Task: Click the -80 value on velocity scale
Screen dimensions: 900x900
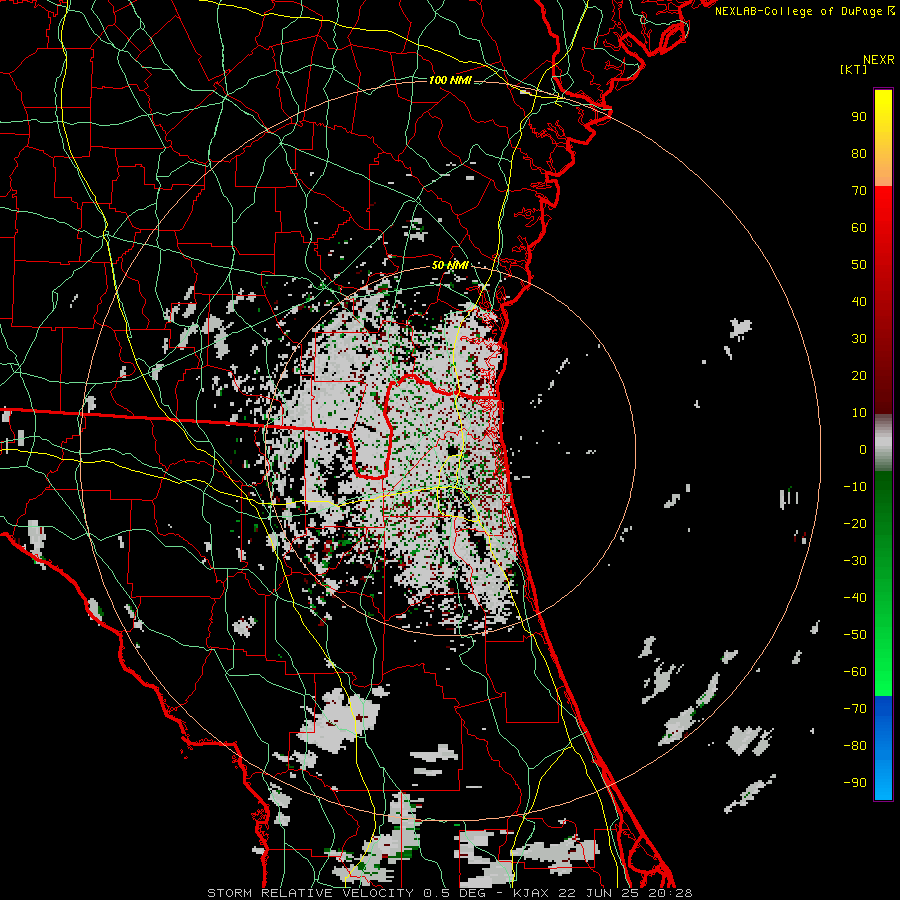Action: coord(855,746)
